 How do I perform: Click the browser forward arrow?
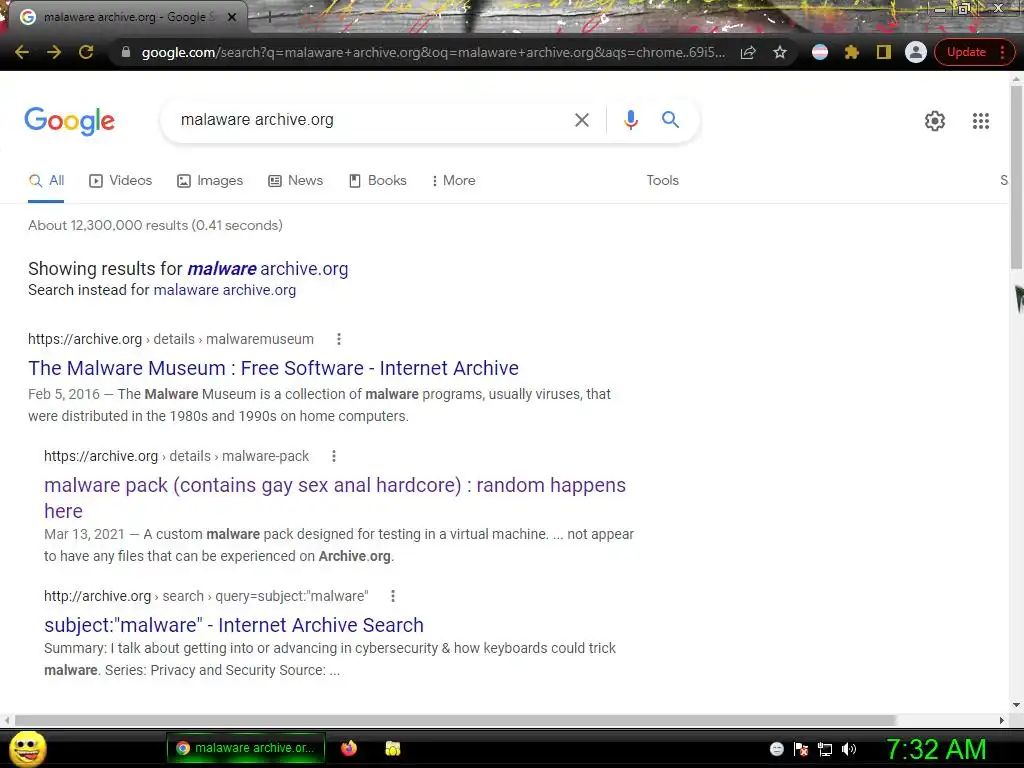tap(54, 52)
